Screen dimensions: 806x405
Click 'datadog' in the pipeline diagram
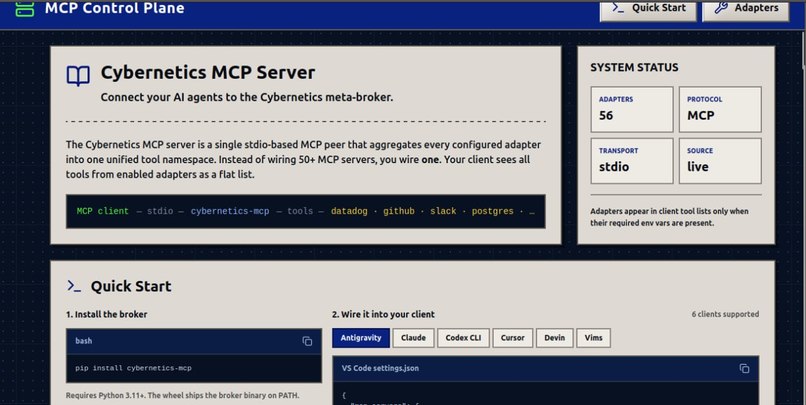[349, 211]
